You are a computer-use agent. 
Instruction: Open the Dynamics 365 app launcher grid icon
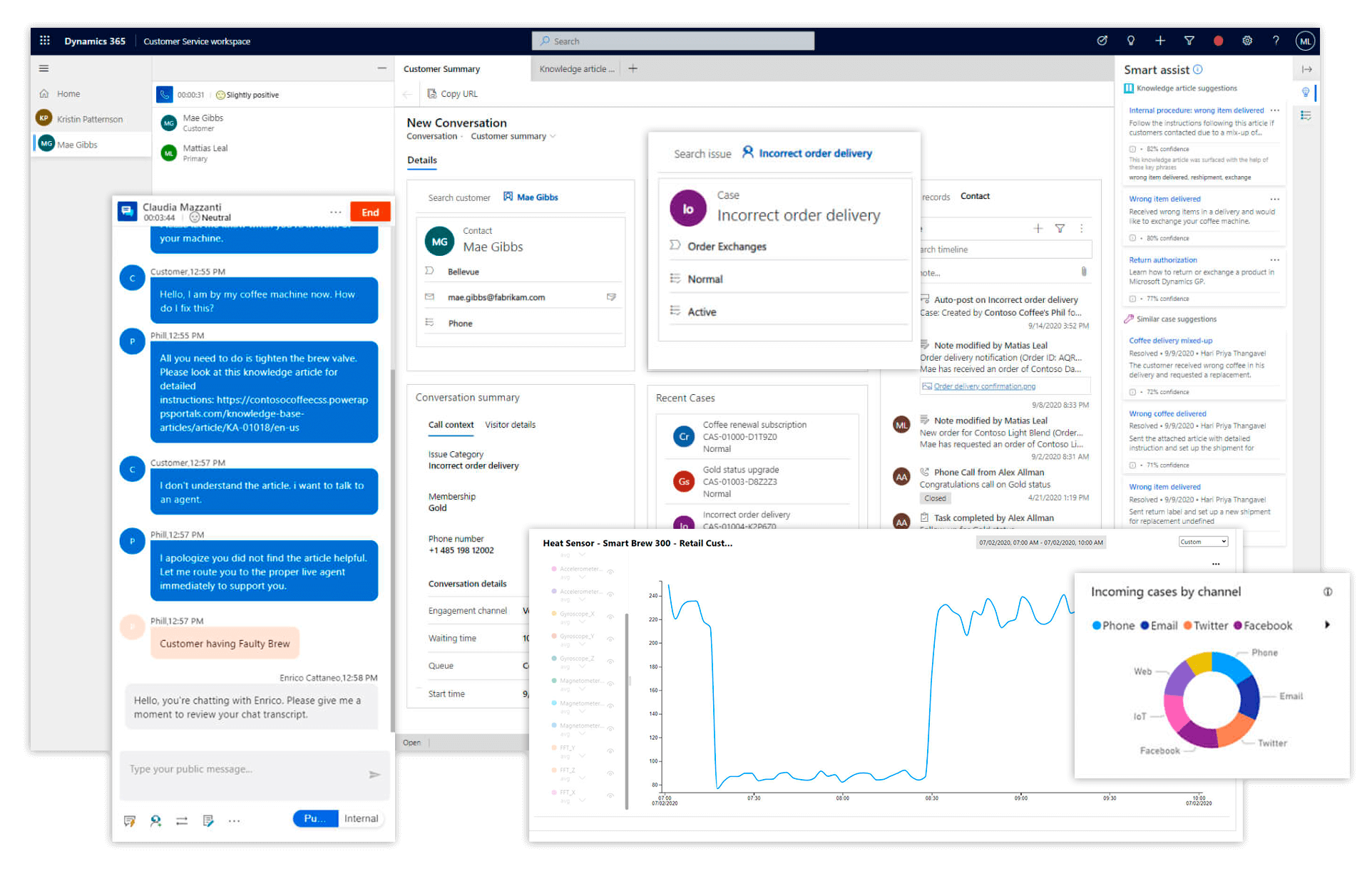click(44, 41)
